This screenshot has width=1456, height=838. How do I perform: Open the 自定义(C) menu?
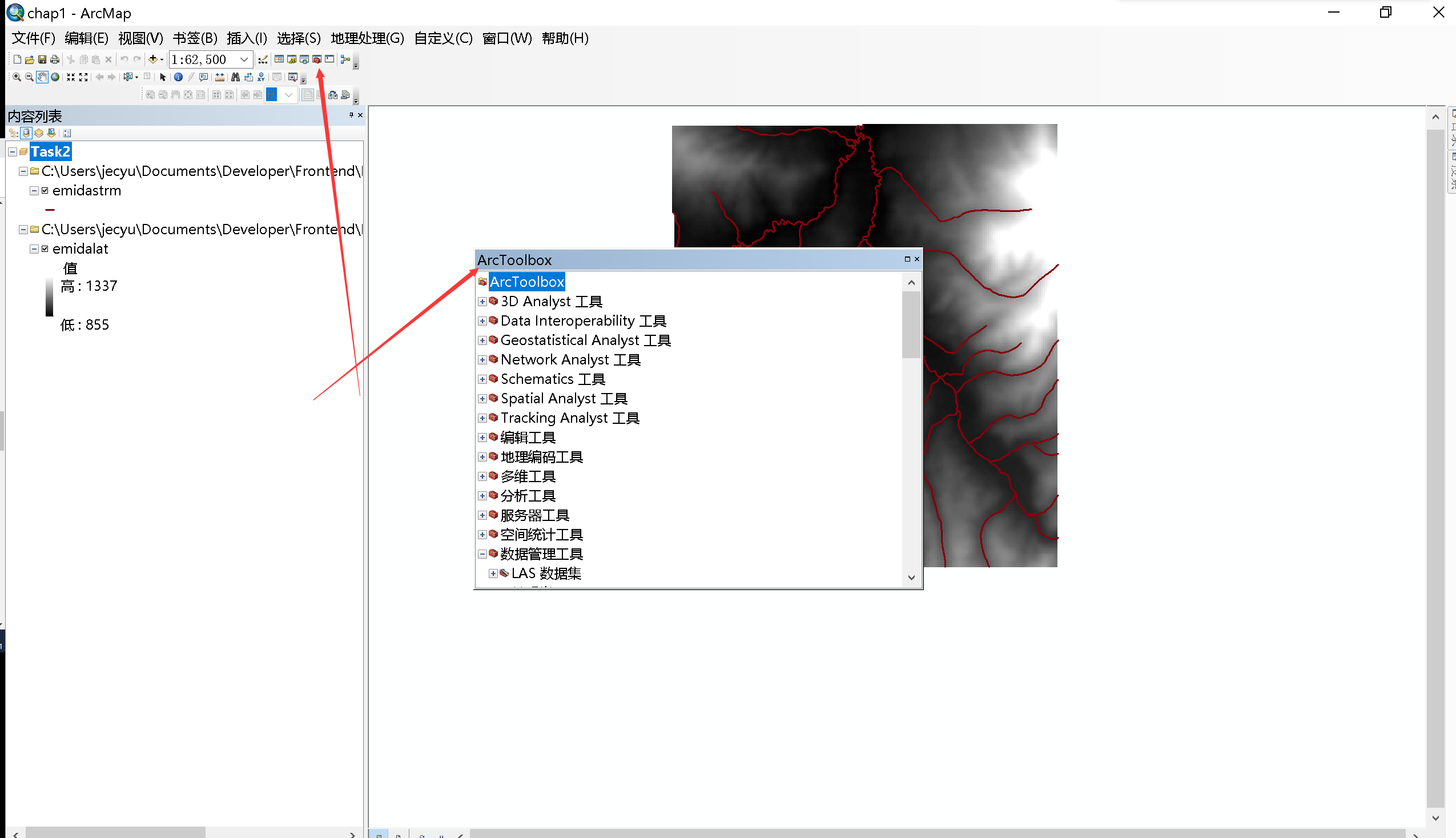[444, 39]
